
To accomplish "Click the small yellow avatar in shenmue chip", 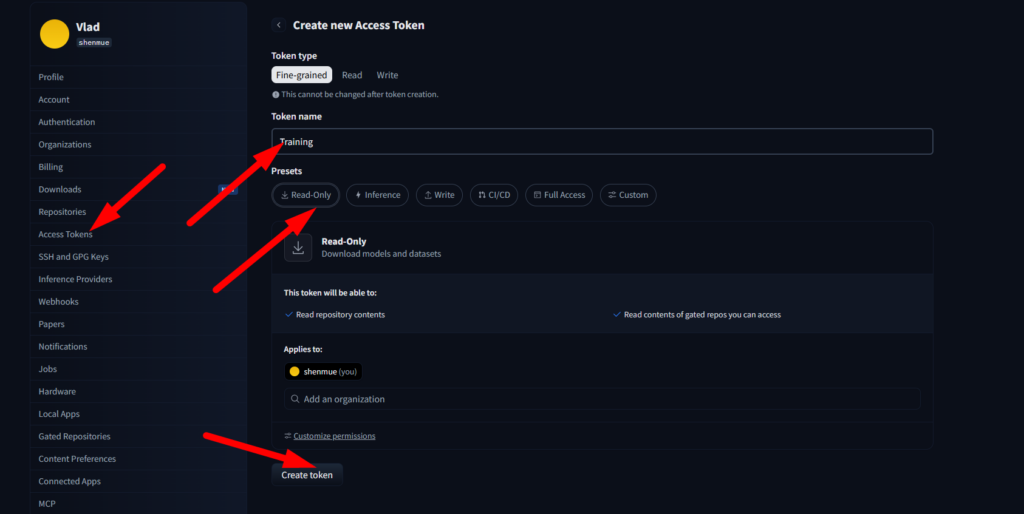I will click(295, 372).
